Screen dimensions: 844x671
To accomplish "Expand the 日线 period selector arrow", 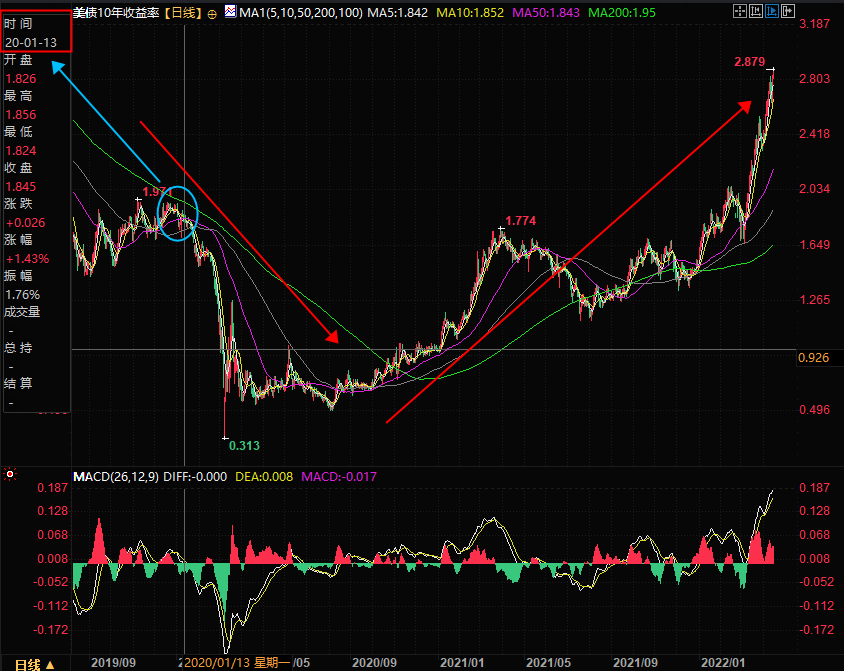I will (50, 665).
